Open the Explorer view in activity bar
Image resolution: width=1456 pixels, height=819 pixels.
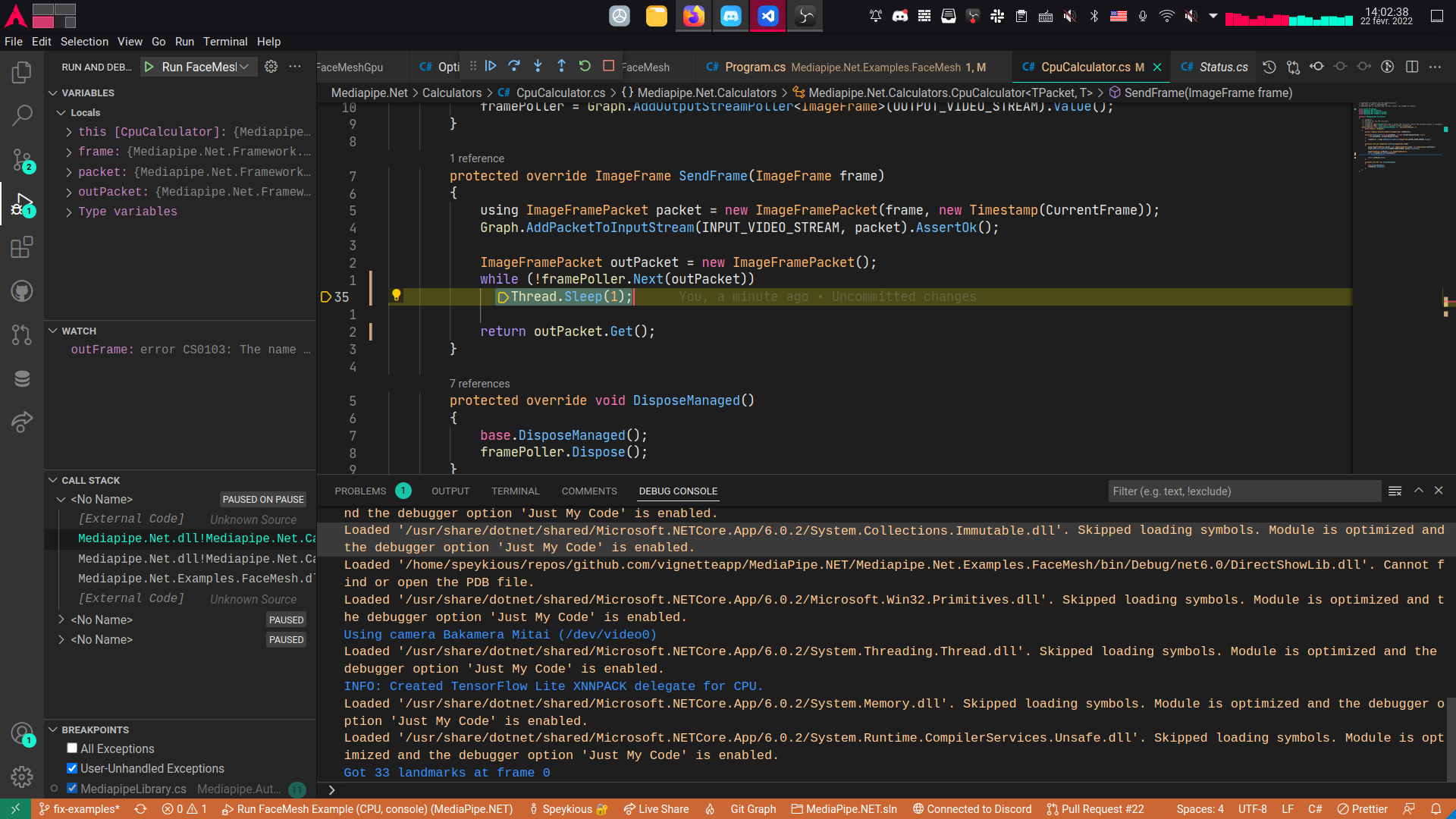tap(22, 73)
